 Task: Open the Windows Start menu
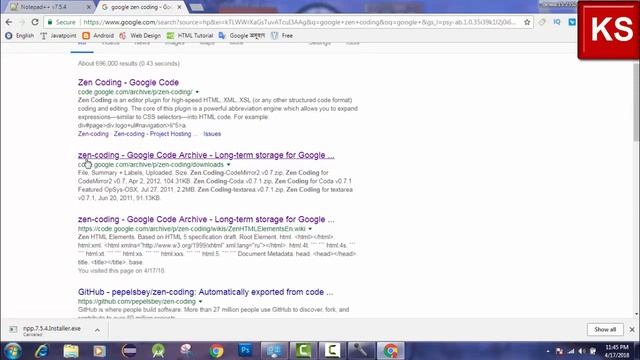pos(12,351)
